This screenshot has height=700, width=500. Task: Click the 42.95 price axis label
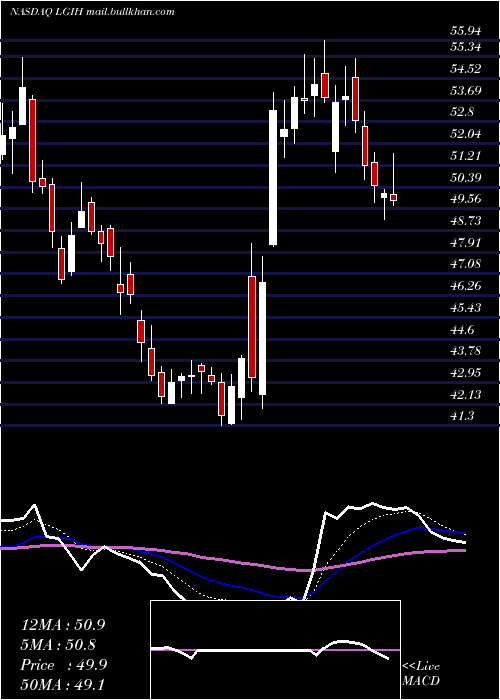466,372
